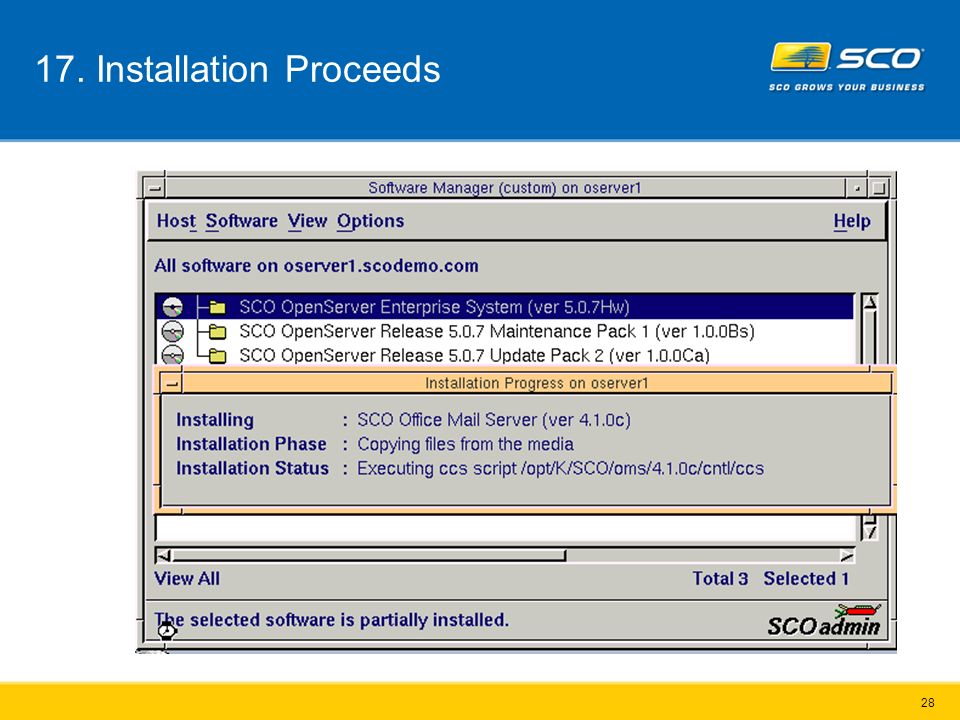960x720 pixels.
Task: Click the 'Executing ccs script' status text
Action: point(560,468)
